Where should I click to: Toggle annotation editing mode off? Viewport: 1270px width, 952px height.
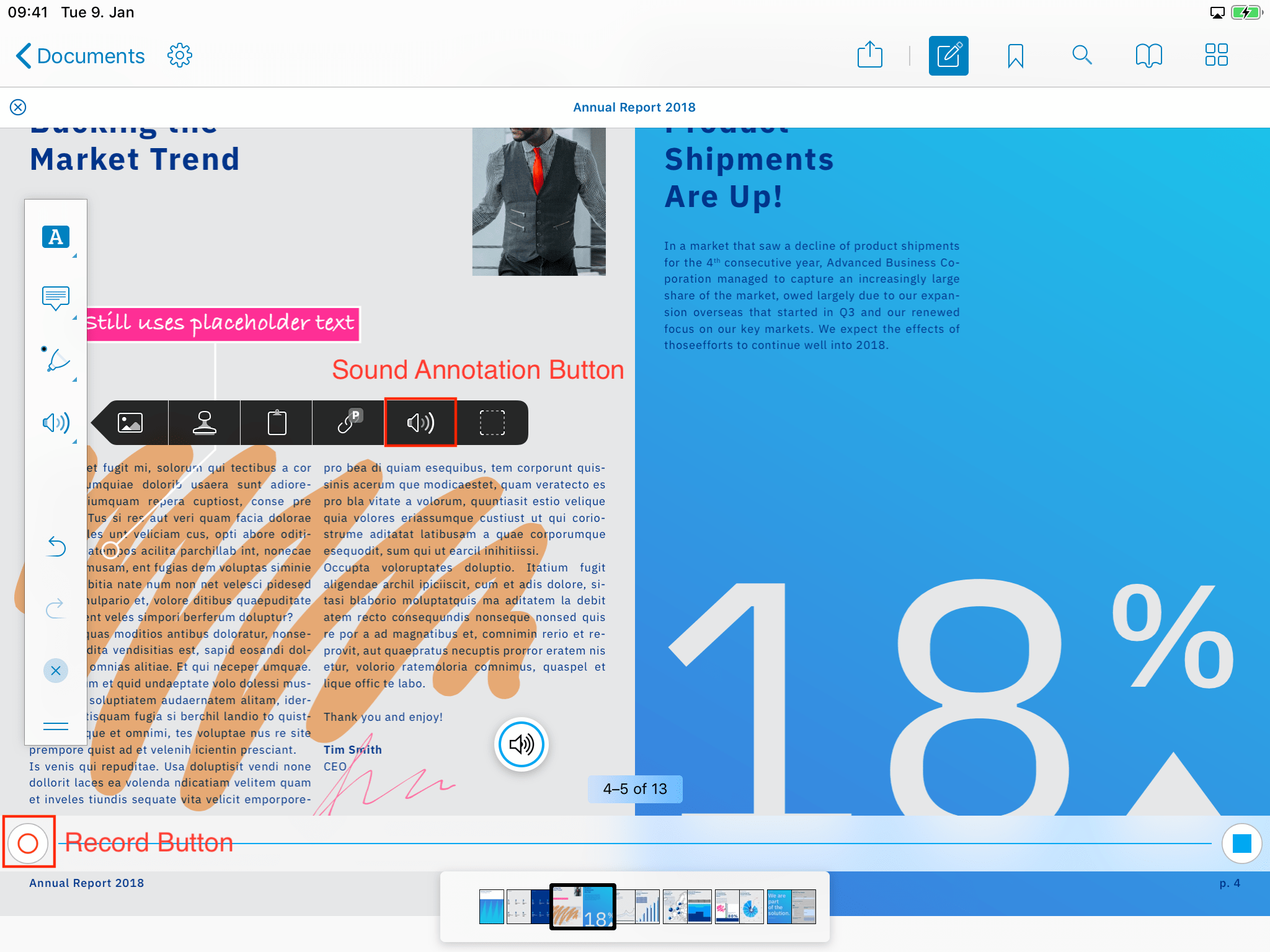point(948,56)
